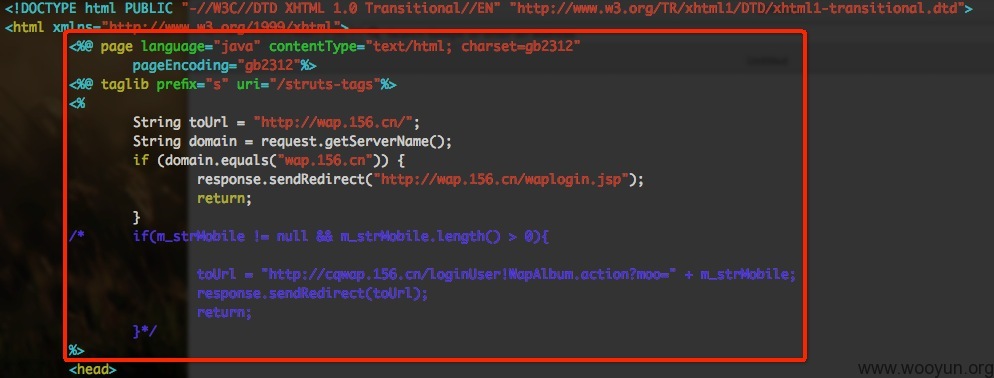Click the "if (domain.equals(" condition

pos(205,160)
